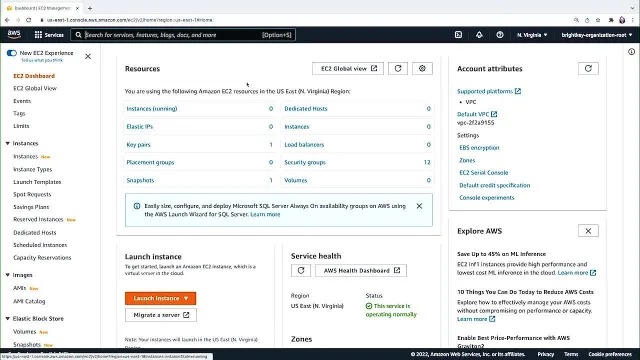Open Spot Requests in sidebar
This screenshot has height=360, width=640.
pyautogui.click(x=32, y=194)
